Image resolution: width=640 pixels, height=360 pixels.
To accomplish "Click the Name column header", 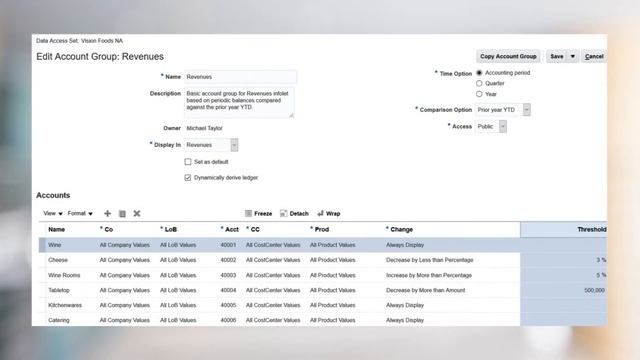I will pyautogui.click(x=56, y=229).
